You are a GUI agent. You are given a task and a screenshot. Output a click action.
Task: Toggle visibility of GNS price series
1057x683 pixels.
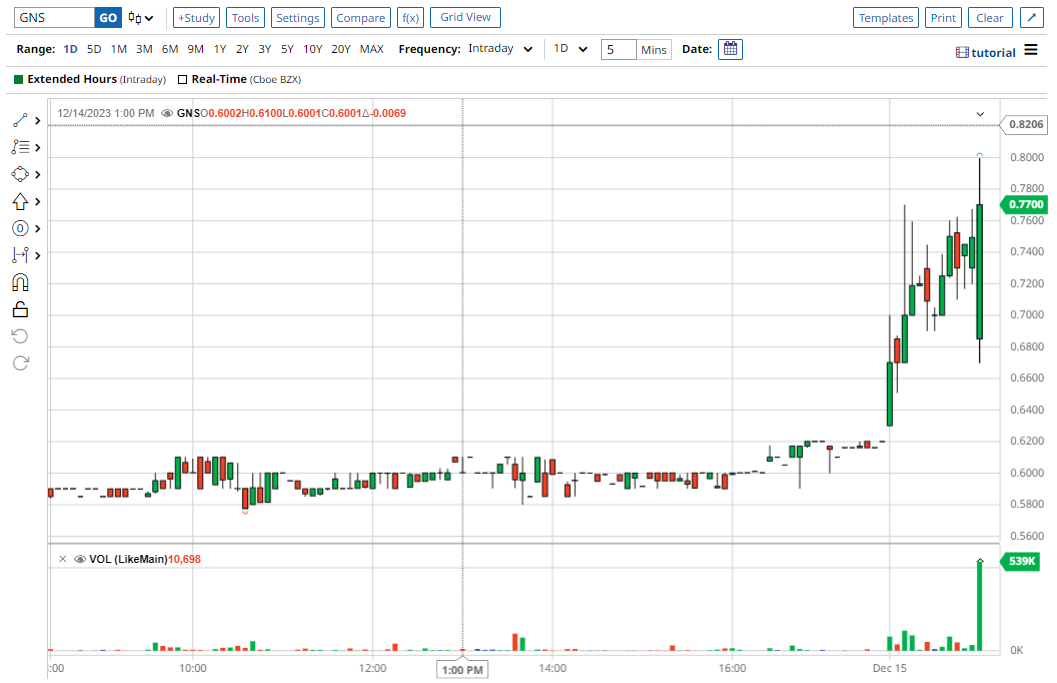pos(167,113)
